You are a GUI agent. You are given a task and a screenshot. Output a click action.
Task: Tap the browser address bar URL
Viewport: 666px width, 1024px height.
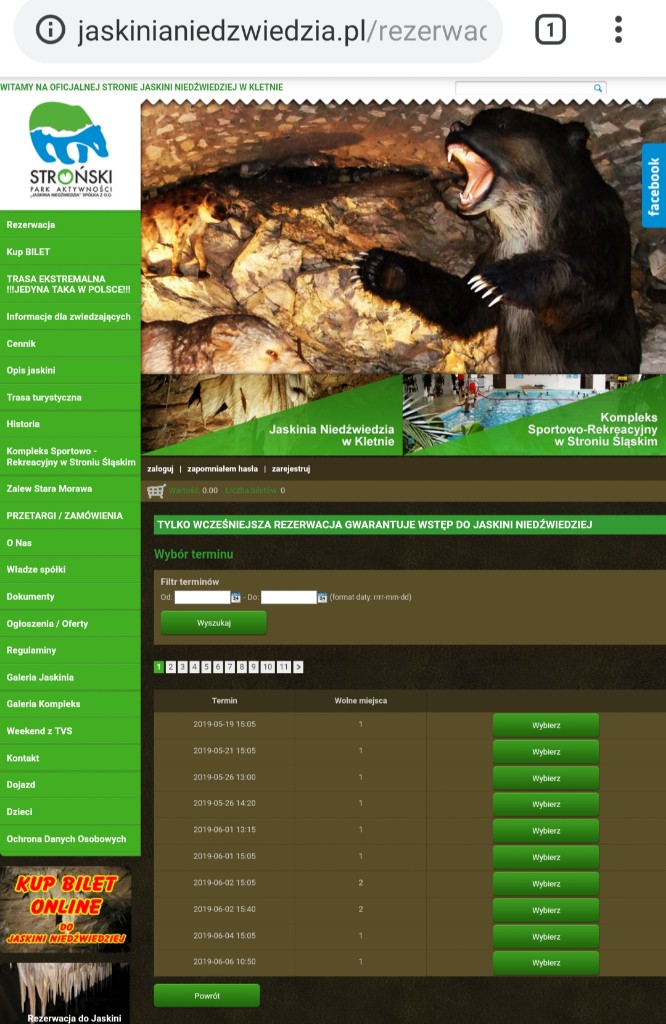tap(282, 31)
